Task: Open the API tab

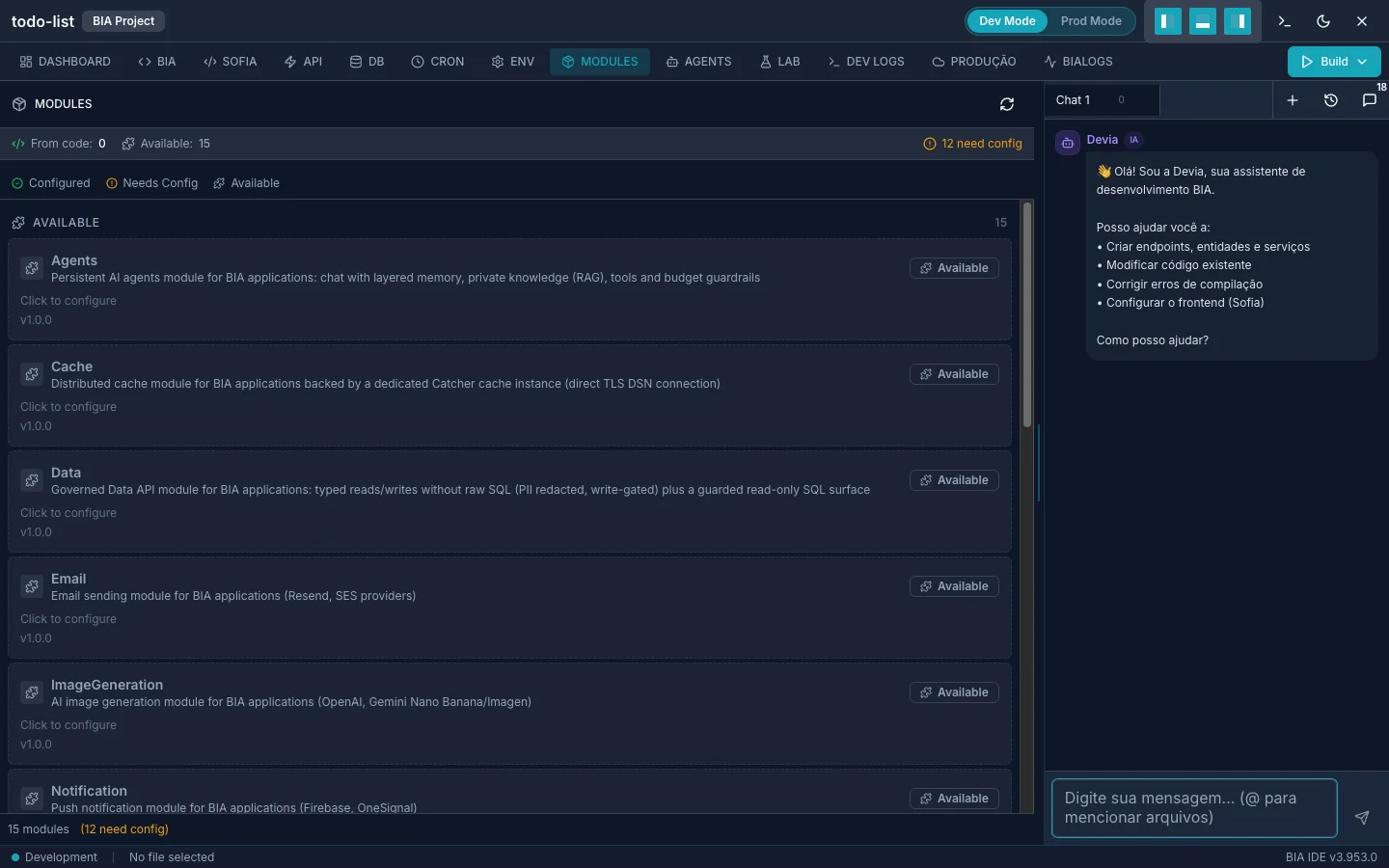Action: [x=304, y=62]
